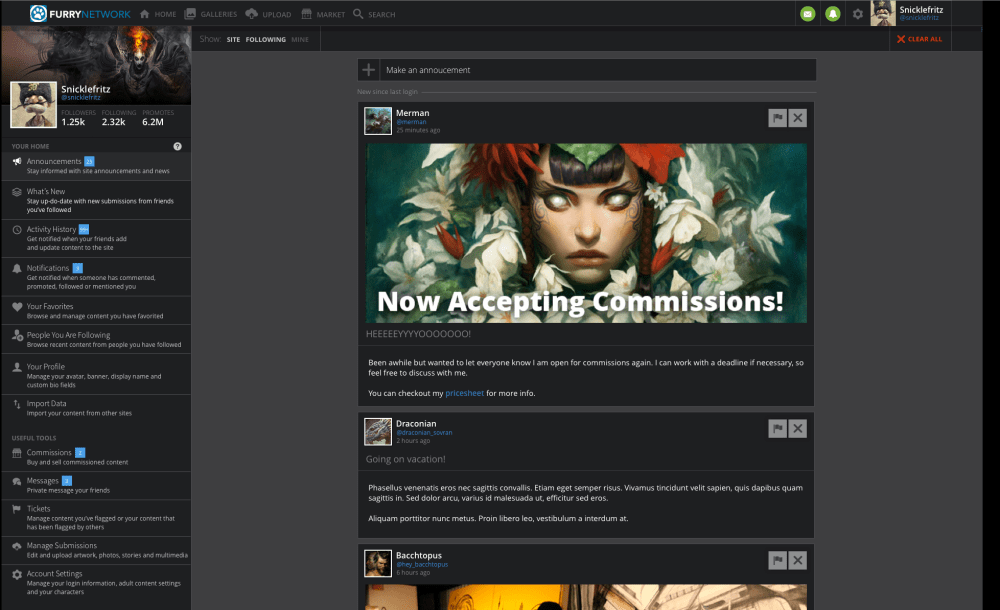The image size is (1000, 610).
Task: Enable the MINE feed filter
Action: tap(299, 39)
